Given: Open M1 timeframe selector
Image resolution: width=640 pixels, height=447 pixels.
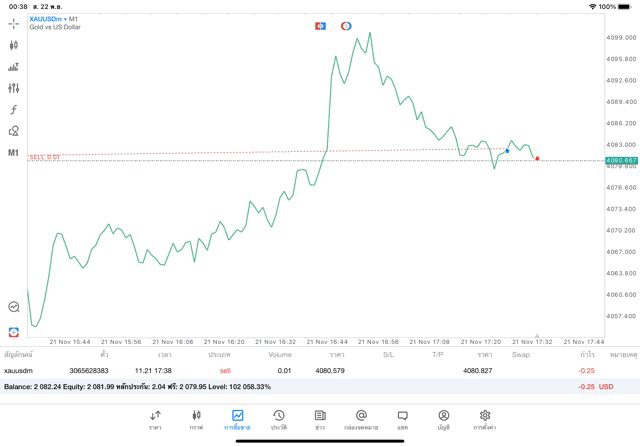Looking at the screenshot, I should point(14,153).
